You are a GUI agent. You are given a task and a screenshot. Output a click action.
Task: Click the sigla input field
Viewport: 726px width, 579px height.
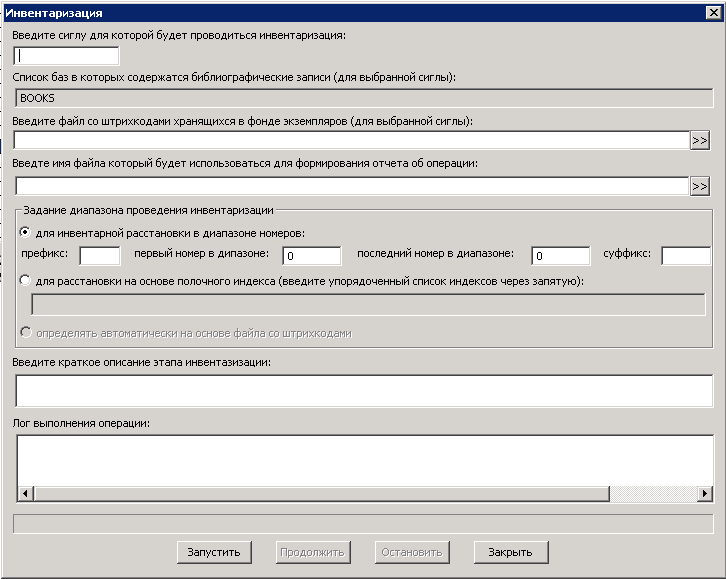[x=66, y=56]
